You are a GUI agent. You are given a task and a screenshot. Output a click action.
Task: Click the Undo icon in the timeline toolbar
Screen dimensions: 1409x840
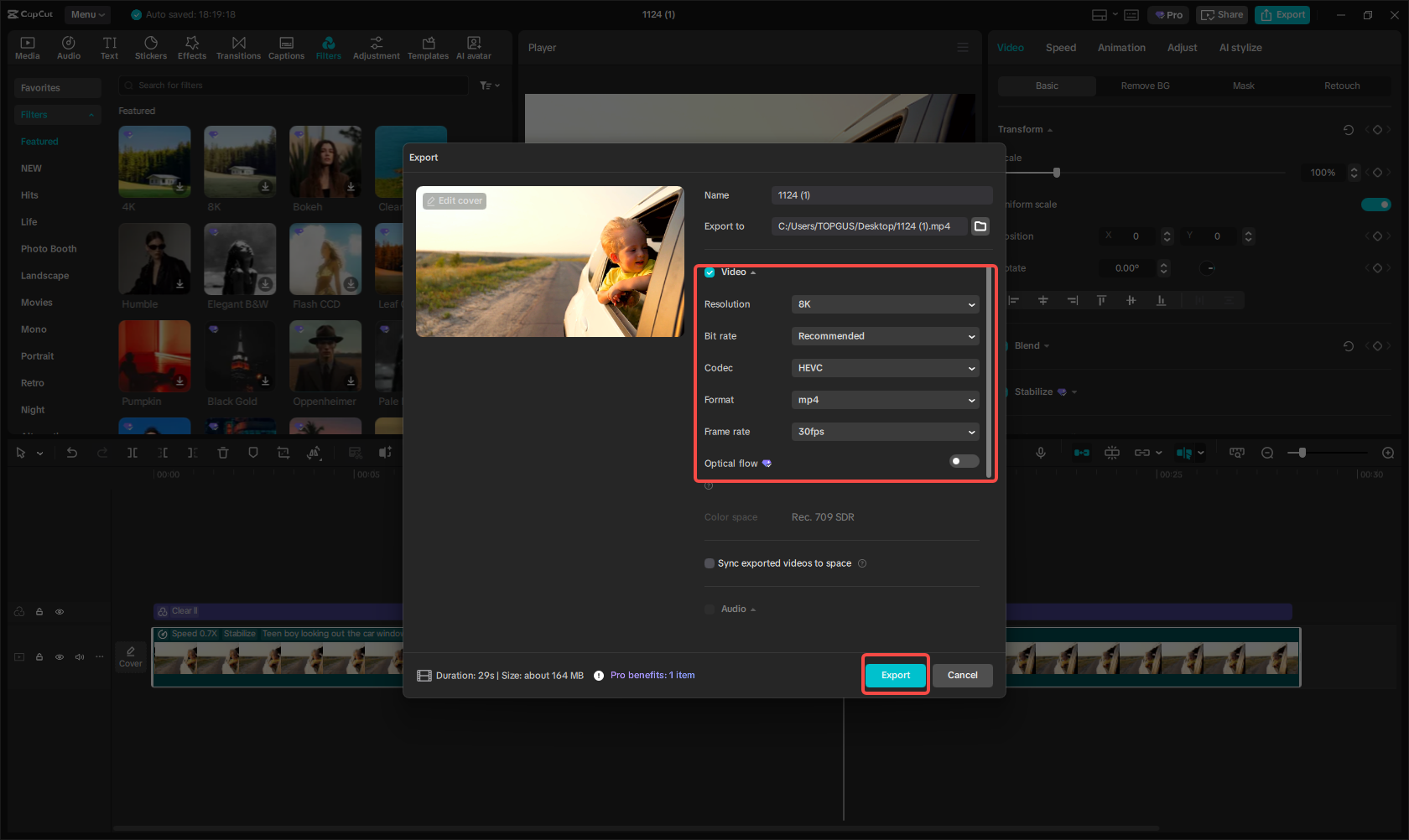72,453
